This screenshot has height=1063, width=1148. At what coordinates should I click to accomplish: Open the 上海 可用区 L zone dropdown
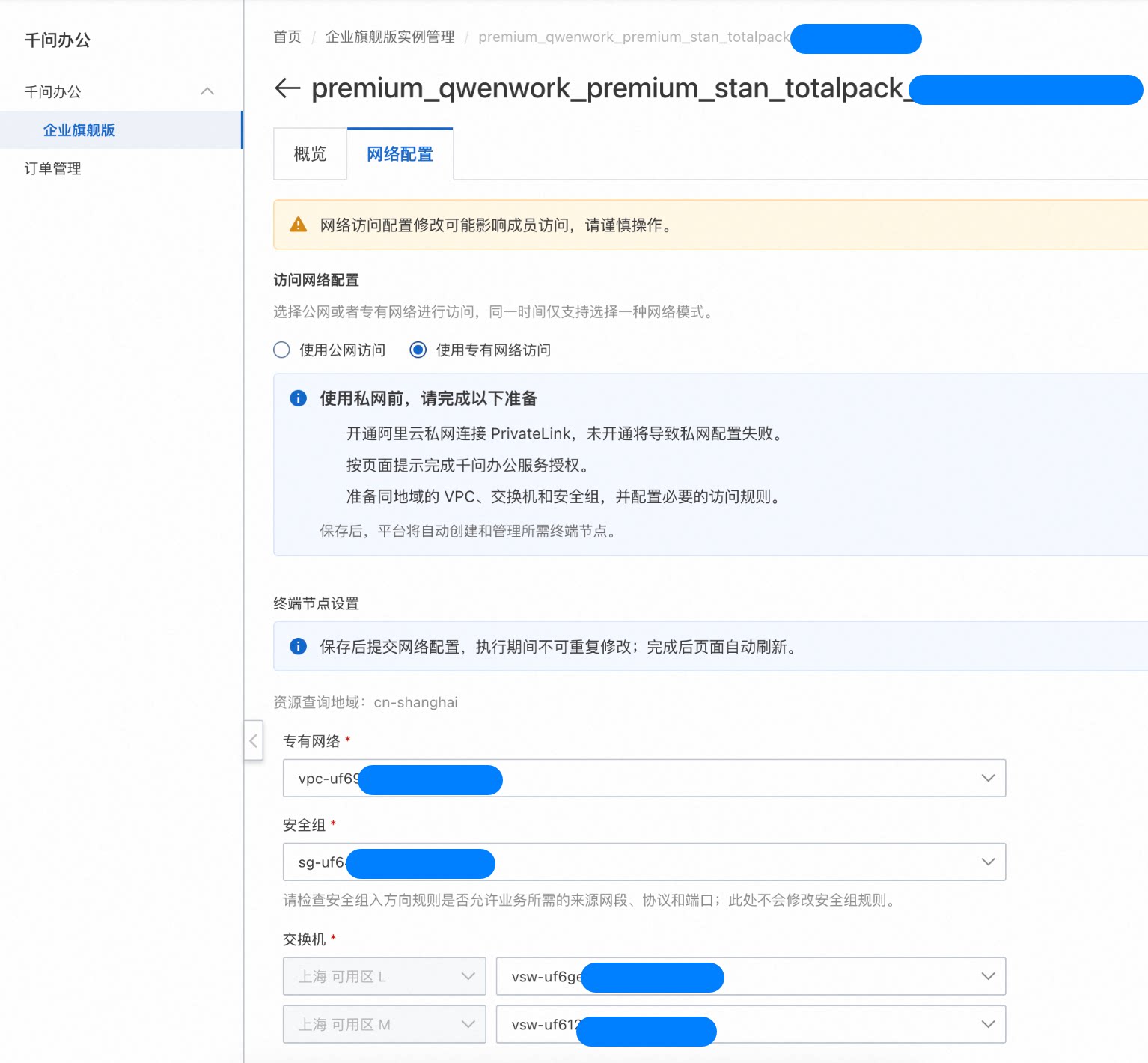(385, 976)
